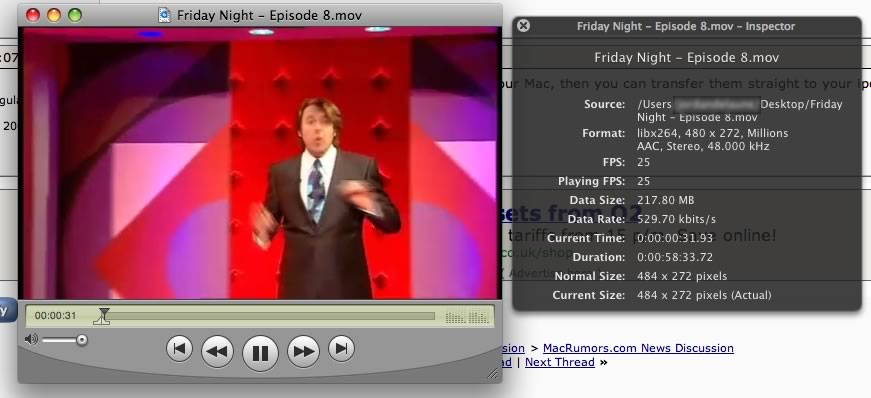Jump to the start of the movie
Viewport: 871px width, 398px height.
[179, 349]
